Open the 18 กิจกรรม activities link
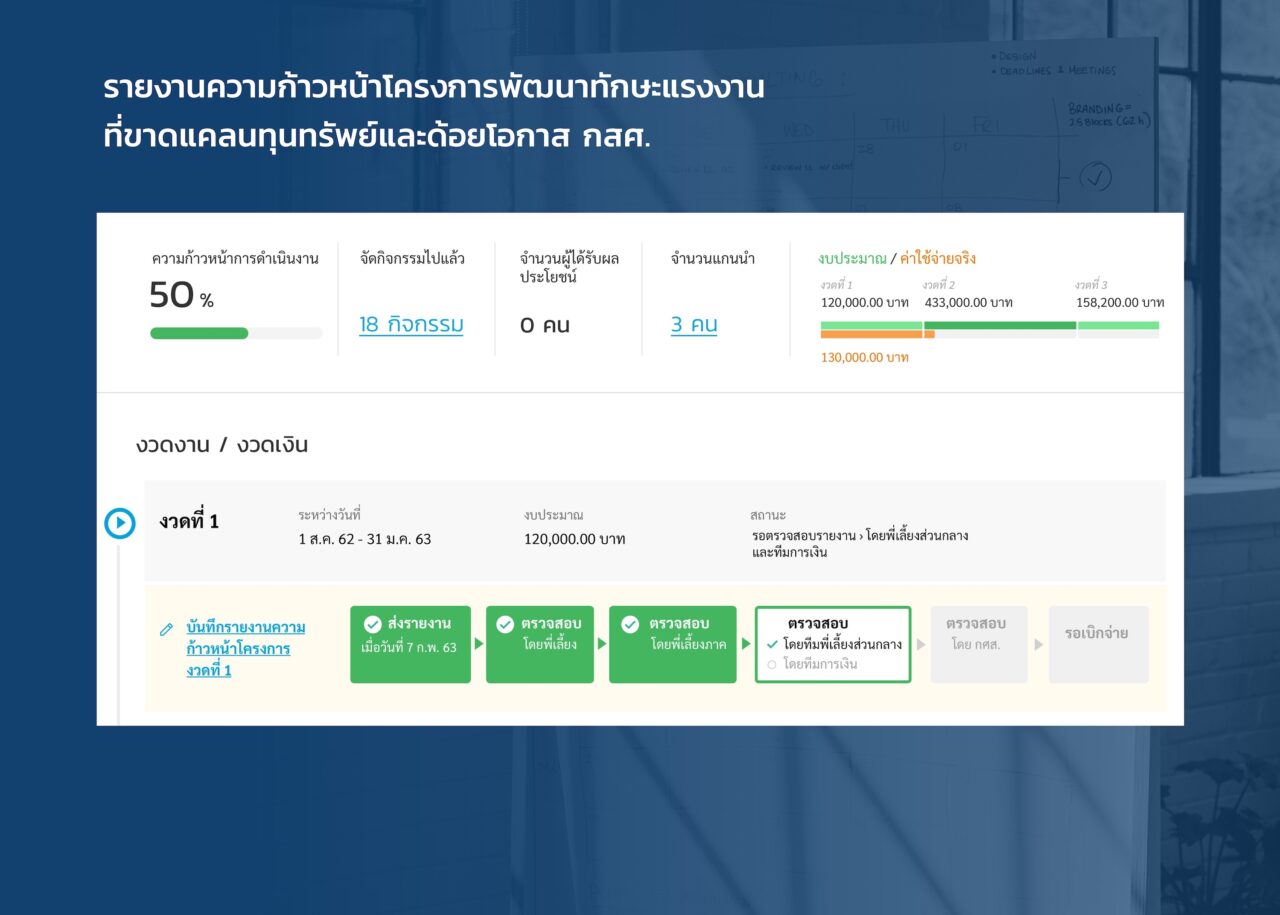This screenshot has width=1280, height=915. 411,325
